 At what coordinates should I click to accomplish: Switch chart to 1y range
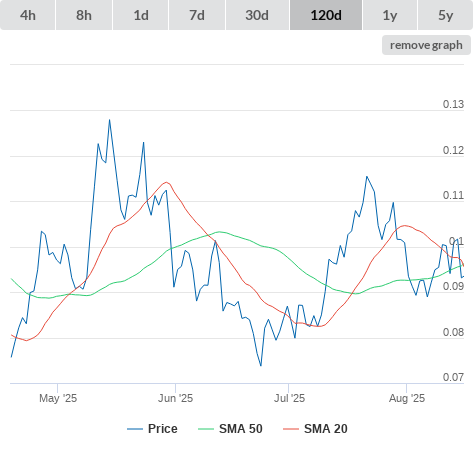tap(390, 15)
